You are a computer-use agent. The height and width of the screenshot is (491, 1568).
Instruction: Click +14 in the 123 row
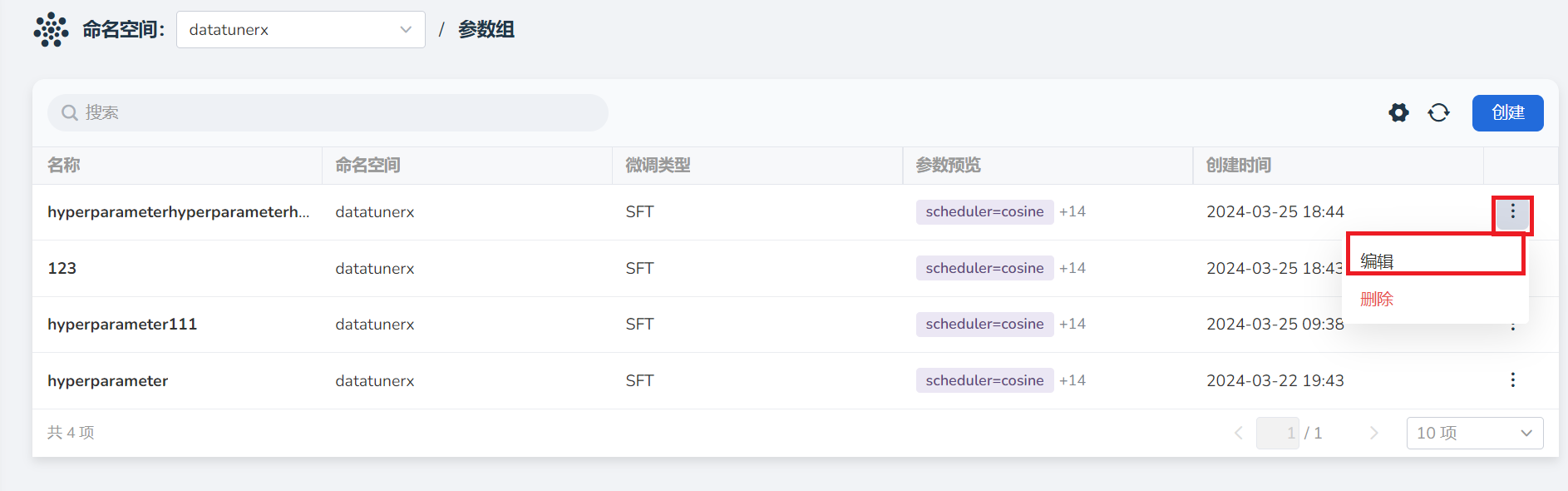click(x=1072, y=268)
